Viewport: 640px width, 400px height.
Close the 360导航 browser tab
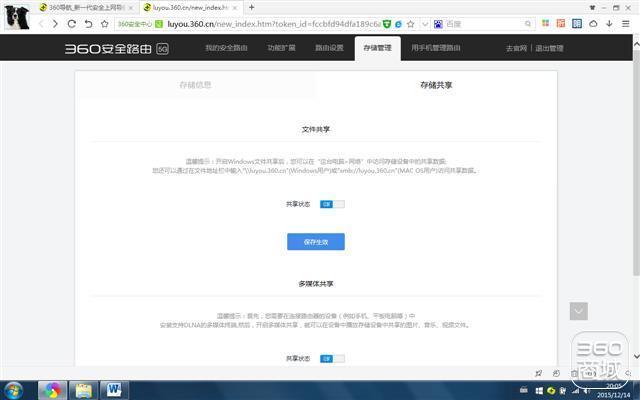pyautogui.click(x=131, y=8)
